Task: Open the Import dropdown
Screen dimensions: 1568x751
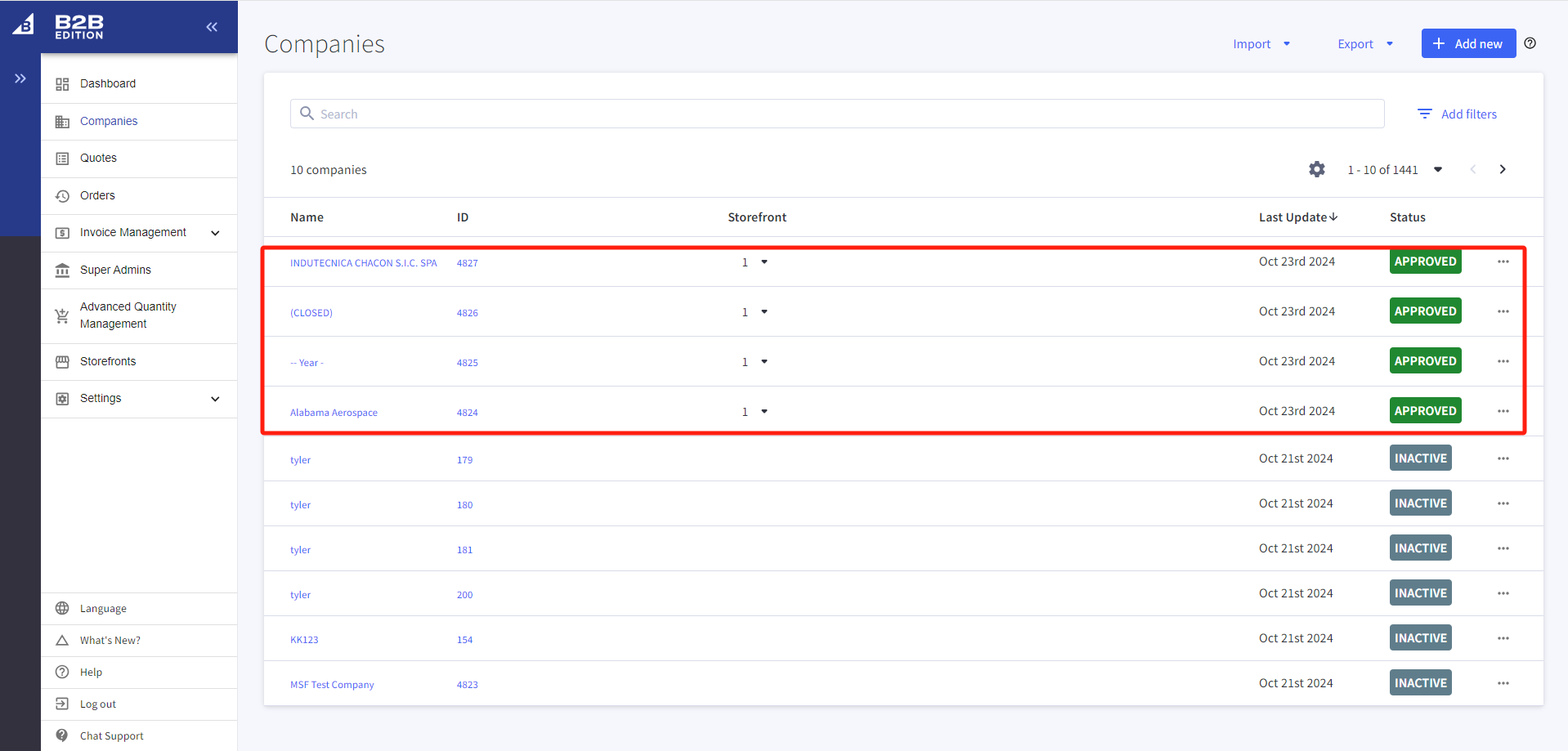Action: 1261,44
